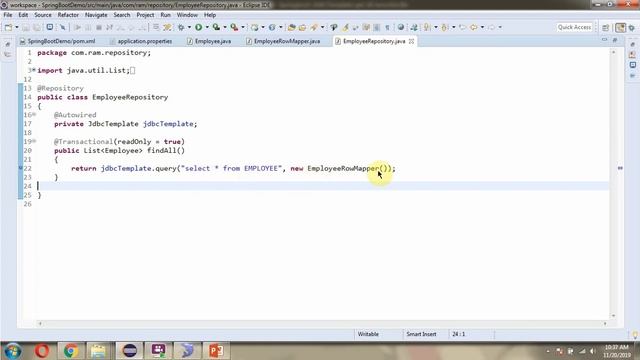Click the External Tools run icon
The height and width of the screenshot is (360, 640).
(234, 27)
